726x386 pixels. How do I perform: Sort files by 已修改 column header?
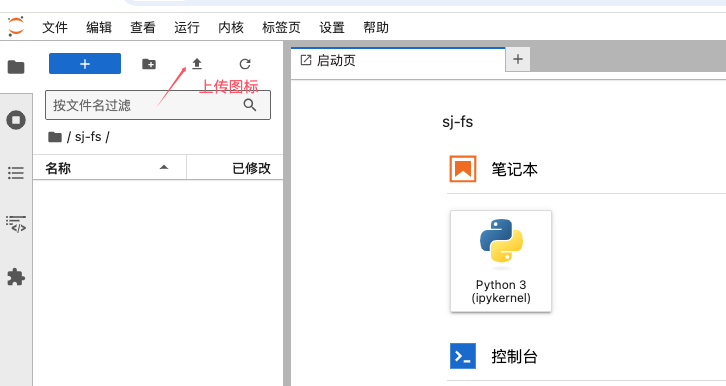click(235, 168)
